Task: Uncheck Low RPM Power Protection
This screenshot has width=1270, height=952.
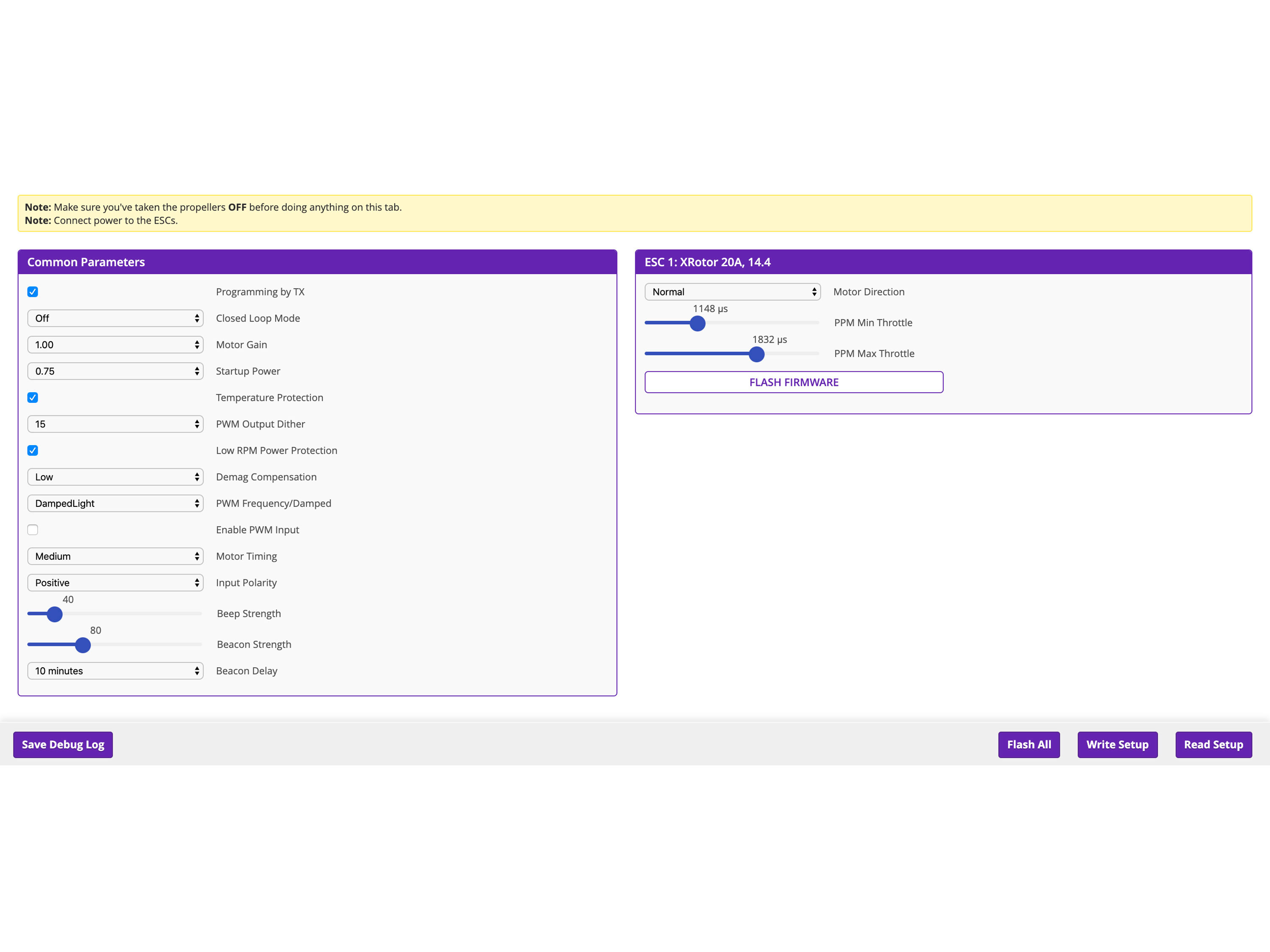Action: pyautogui.click(x=33, y=451)
